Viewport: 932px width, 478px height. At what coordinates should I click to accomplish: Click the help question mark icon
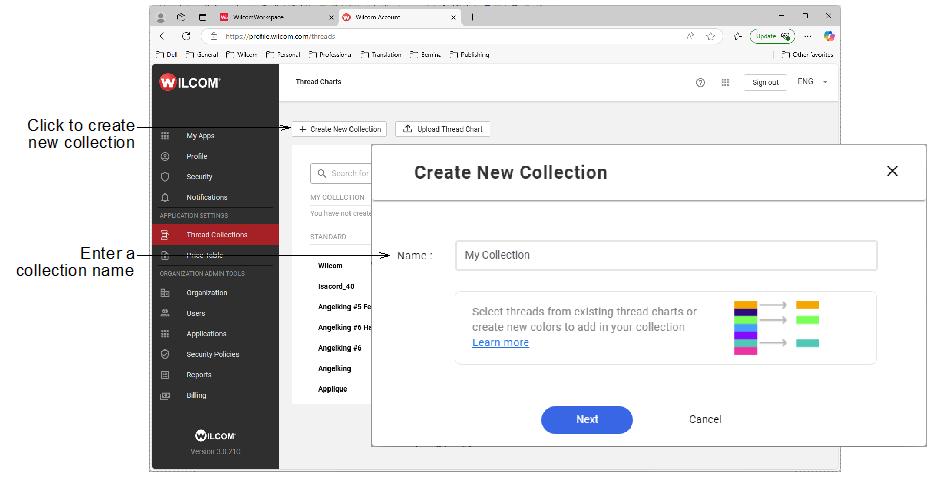(700, 83)
